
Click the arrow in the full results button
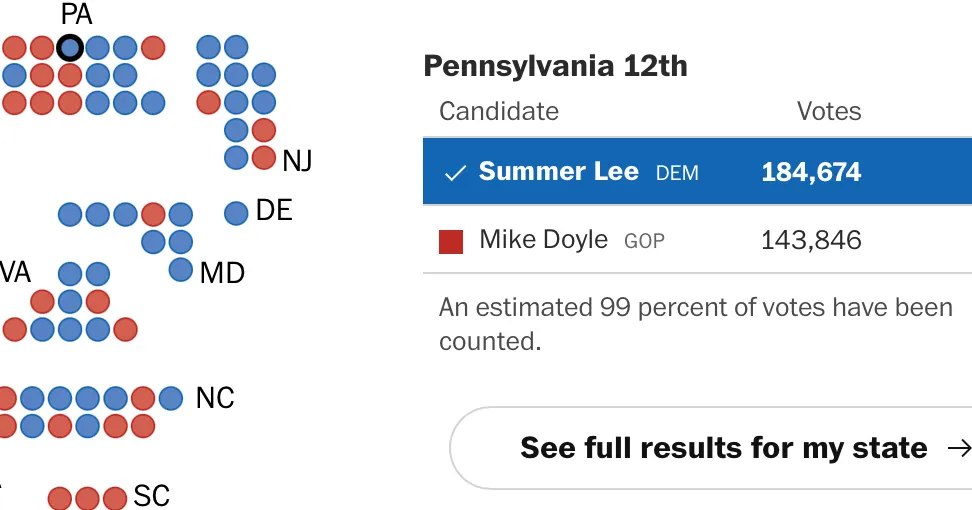(960, 448)
